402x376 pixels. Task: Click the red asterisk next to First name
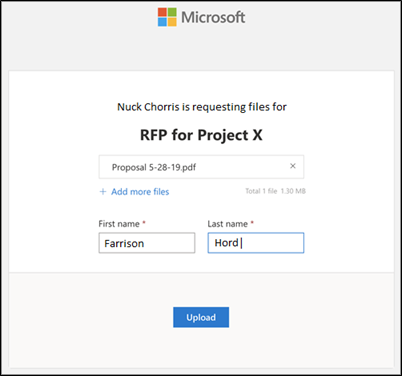(x=144, y=222)
